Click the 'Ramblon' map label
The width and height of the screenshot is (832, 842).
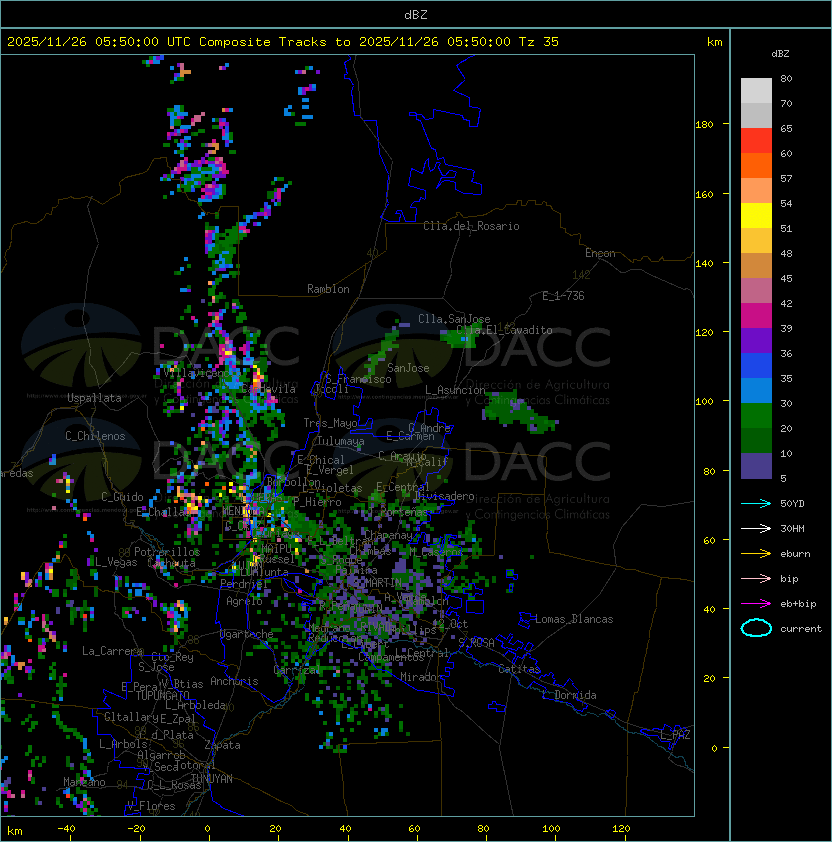[328, 289]
